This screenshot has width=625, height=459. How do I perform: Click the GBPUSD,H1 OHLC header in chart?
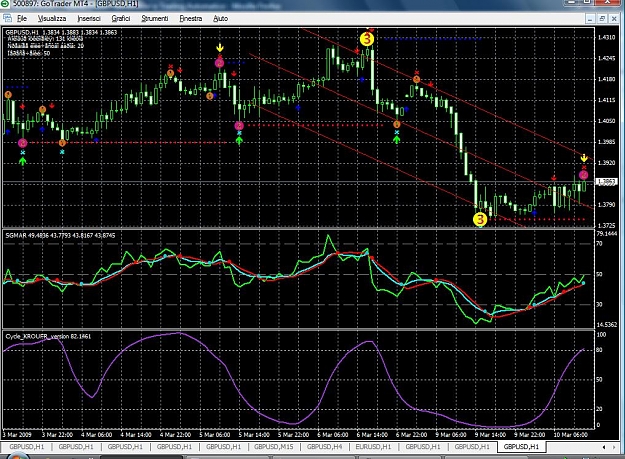pyautogui.click(x=61, y=32)
